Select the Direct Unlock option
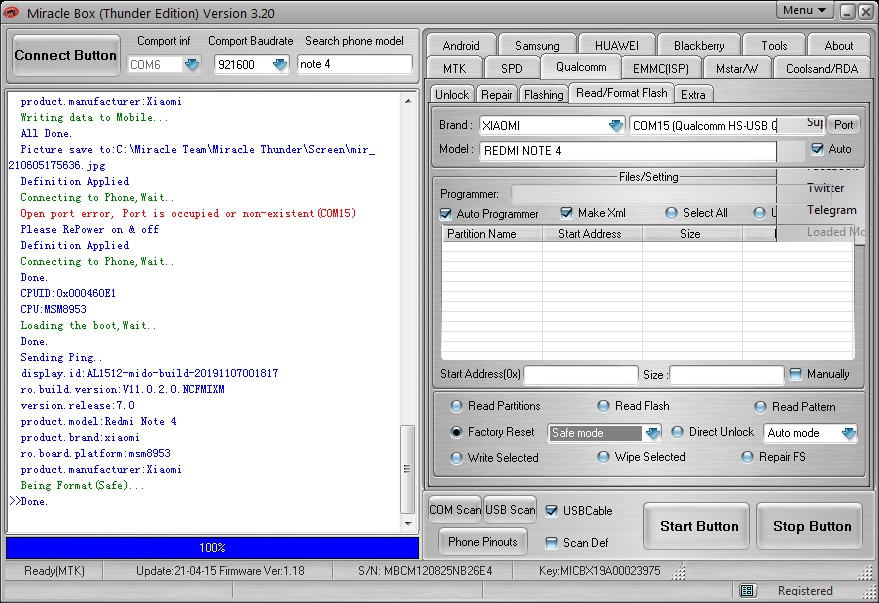879x603 pixels. tap(677, 432)
